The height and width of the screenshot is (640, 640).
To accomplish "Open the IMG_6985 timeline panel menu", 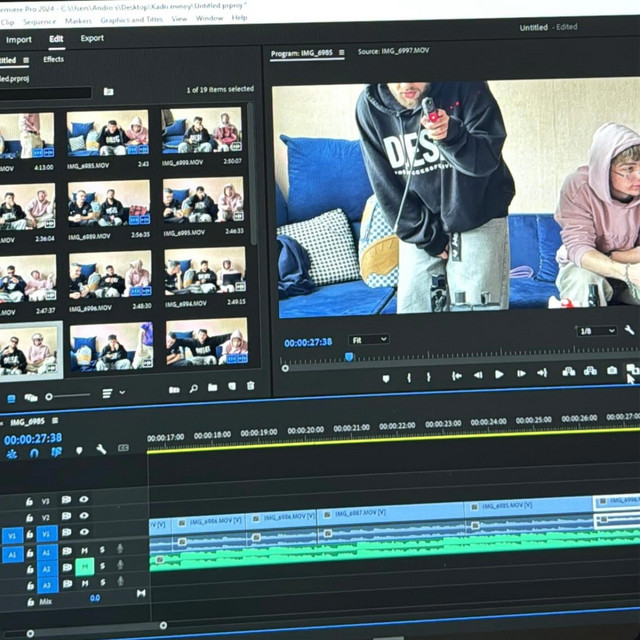I will [x=55, y=420].
